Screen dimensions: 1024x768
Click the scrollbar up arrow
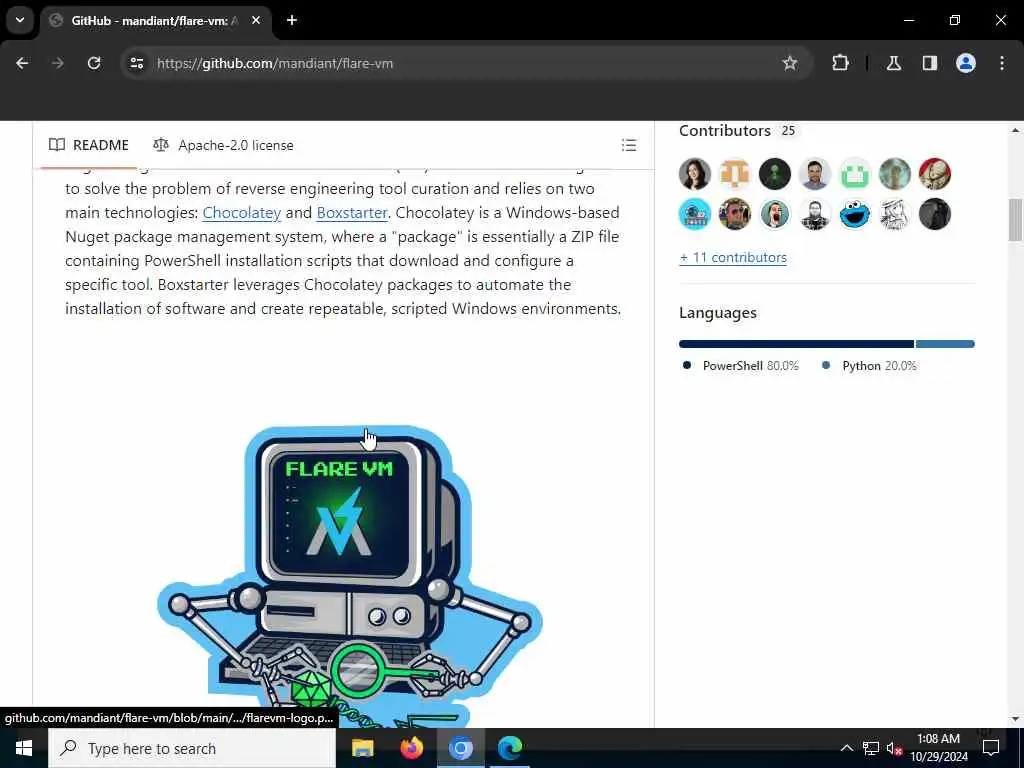pos(1015,131)
